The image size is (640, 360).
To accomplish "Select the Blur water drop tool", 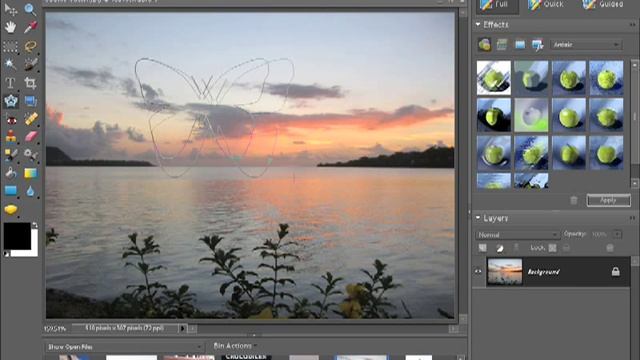I will click(30, 191).
